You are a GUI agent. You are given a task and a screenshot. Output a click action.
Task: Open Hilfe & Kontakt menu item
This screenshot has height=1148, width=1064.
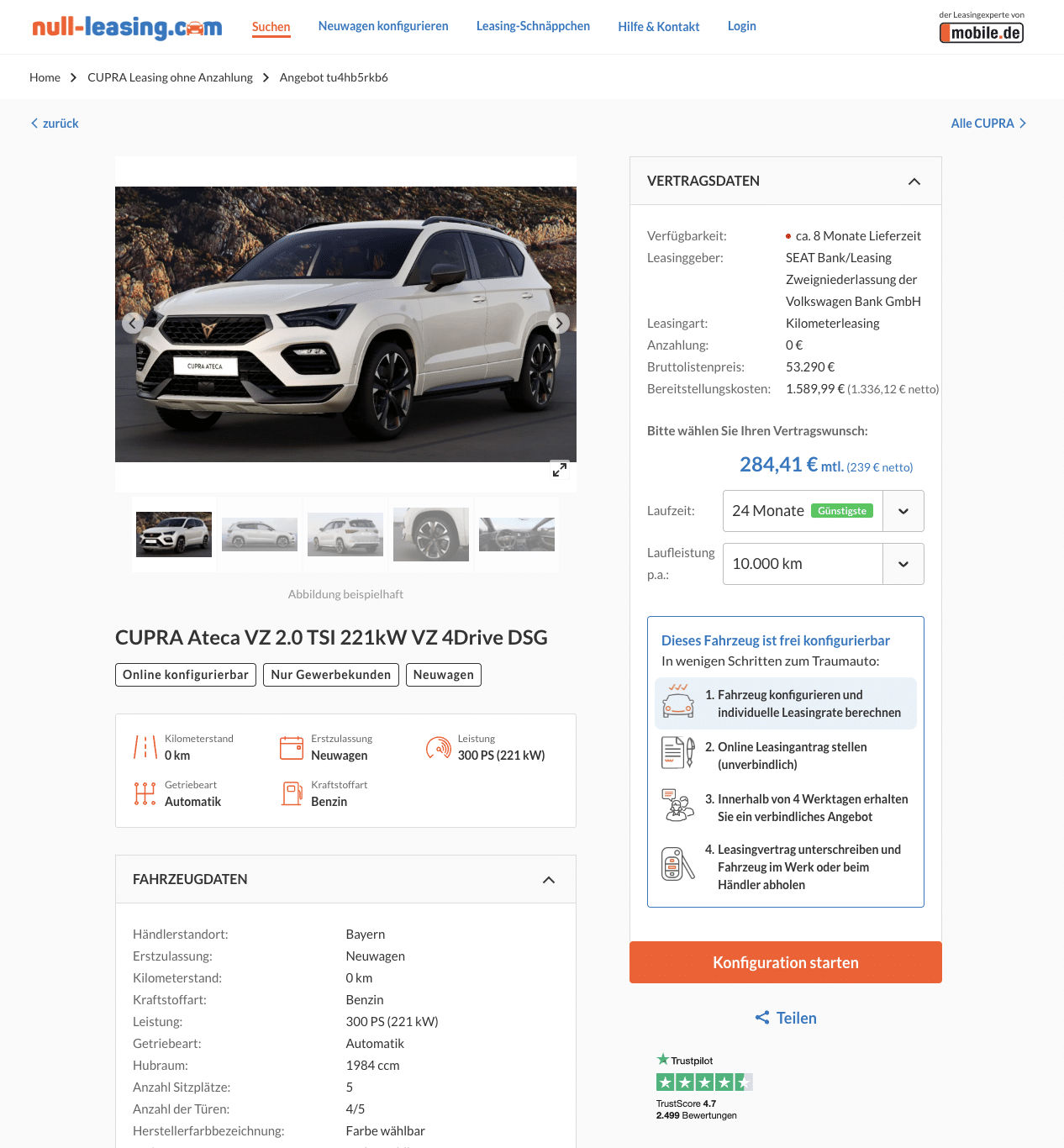coord(659,27)
